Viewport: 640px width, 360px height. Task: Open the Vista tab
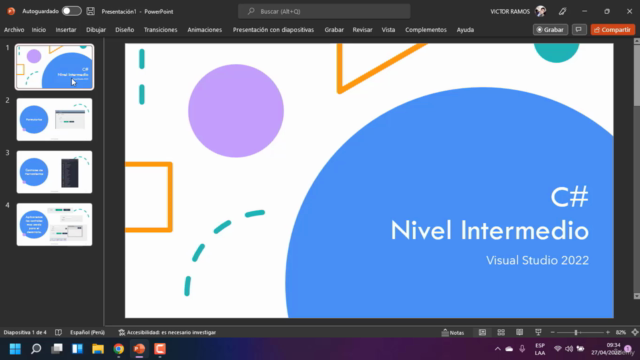[x=388, y=30]
